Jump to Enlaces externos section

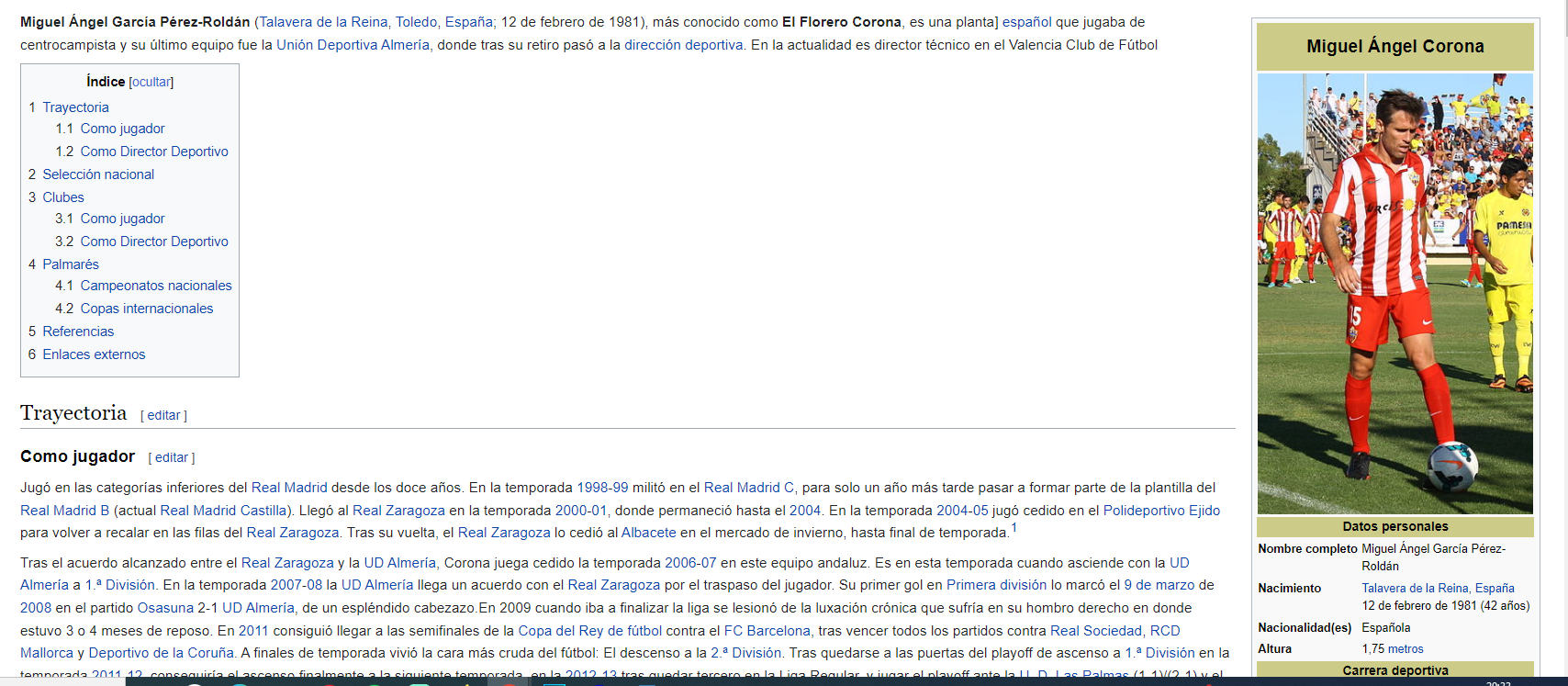94,354
